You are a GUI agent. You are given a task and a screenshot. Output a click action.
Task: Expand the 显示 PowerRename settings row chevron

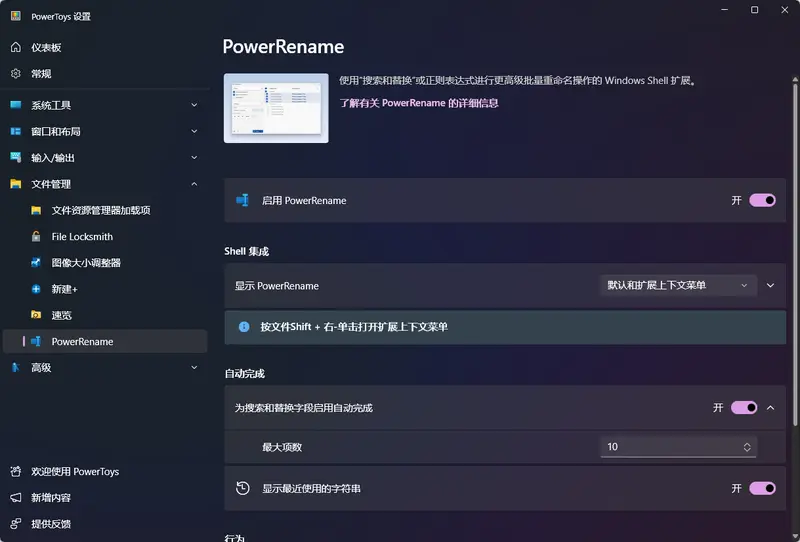770,285
